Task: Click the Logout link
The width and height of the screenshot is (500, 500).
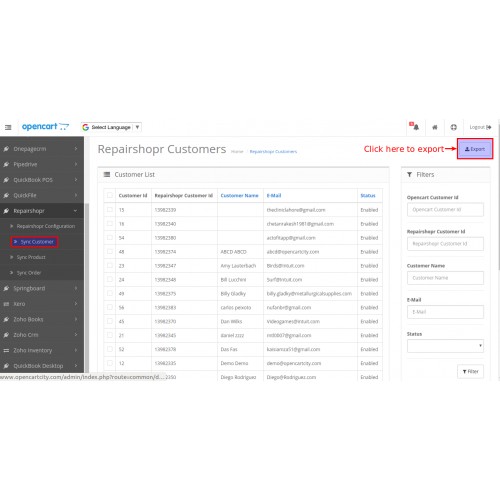Action: coord(480,127)
